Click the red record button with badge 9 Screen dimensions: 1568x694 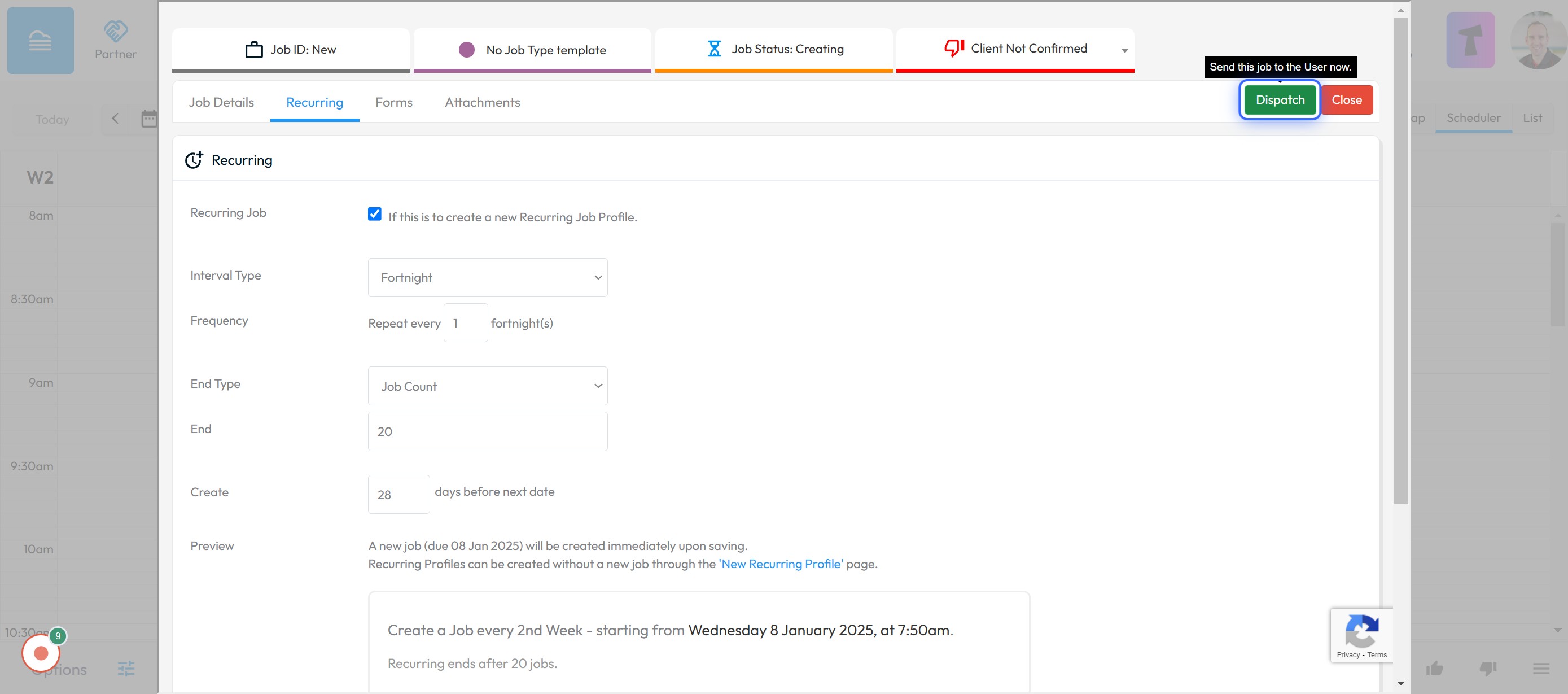[x=41, y=653]
